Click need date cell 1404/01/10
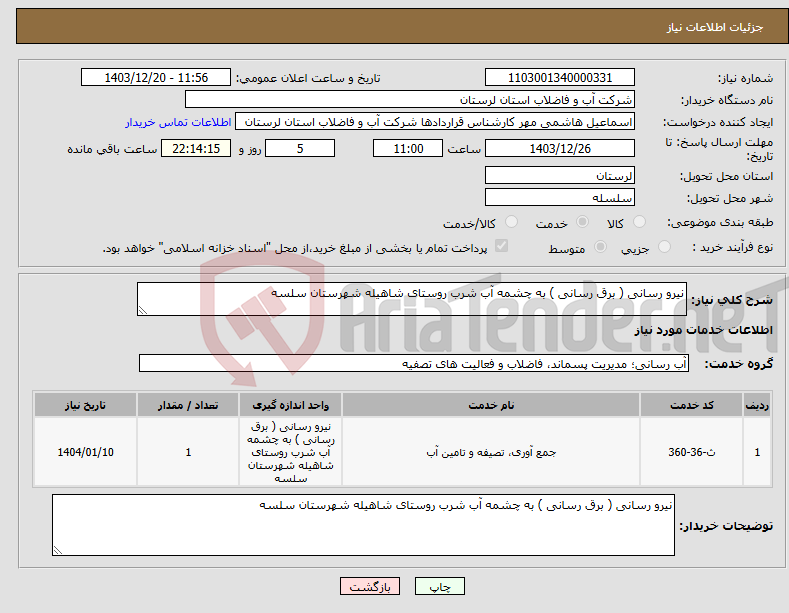 pos(85,452)
